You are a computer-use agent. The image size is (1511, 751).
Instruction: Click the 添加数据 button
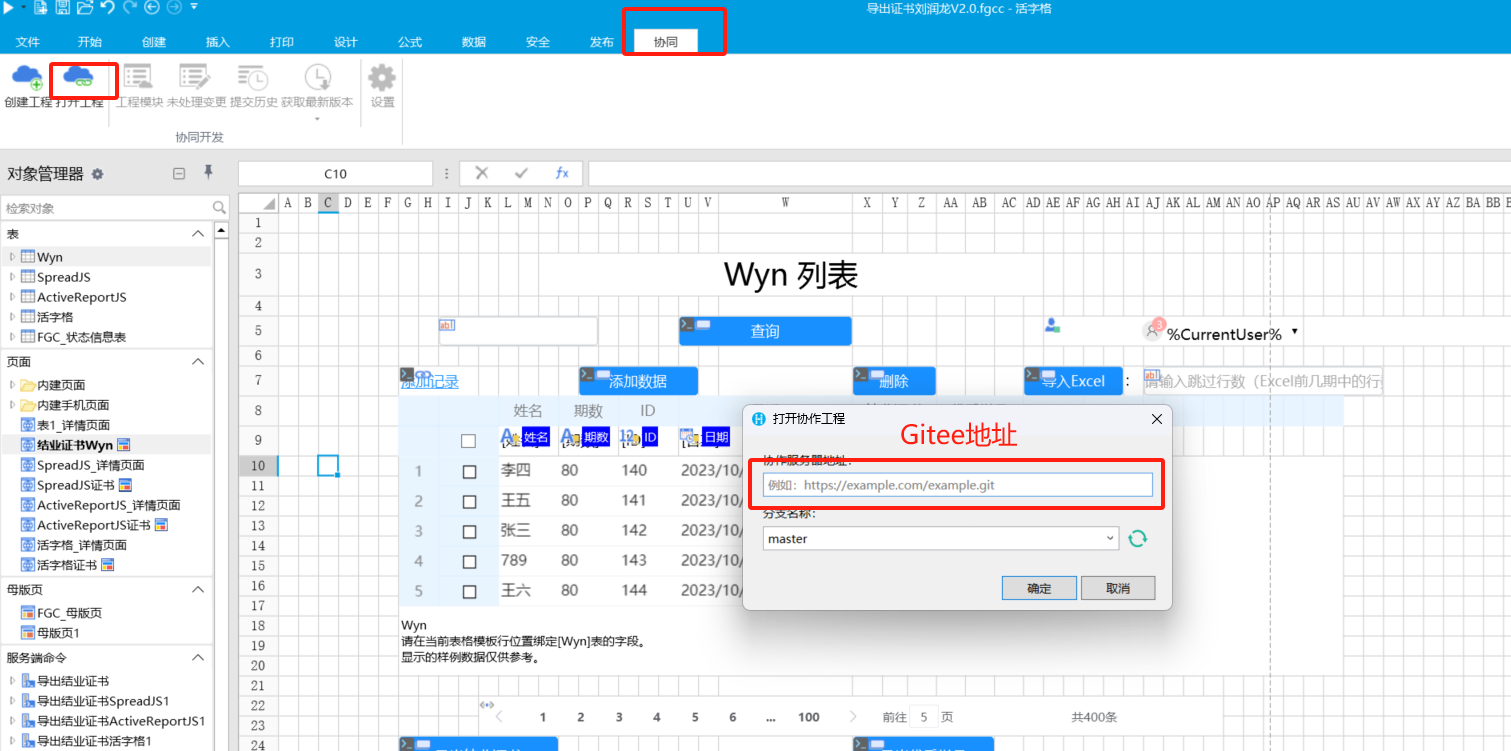[638, 381]
